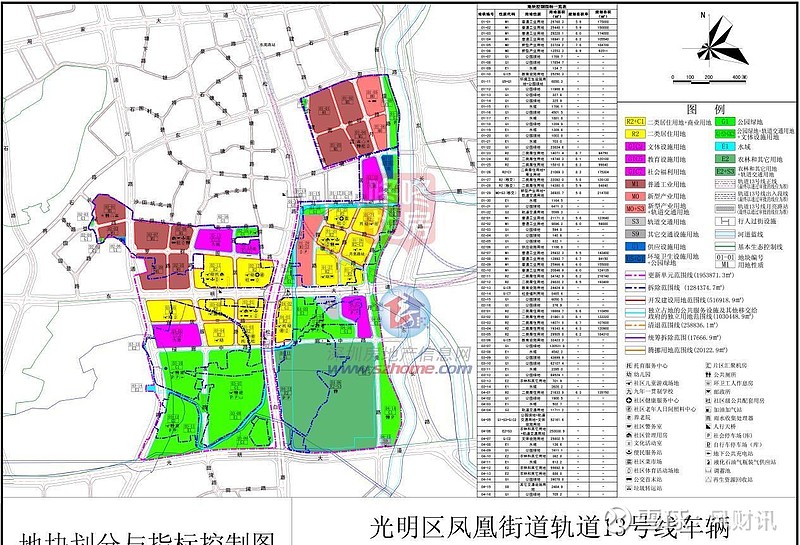Click the G1 green park swatch
800x545 pixels.
click(724, 122)
